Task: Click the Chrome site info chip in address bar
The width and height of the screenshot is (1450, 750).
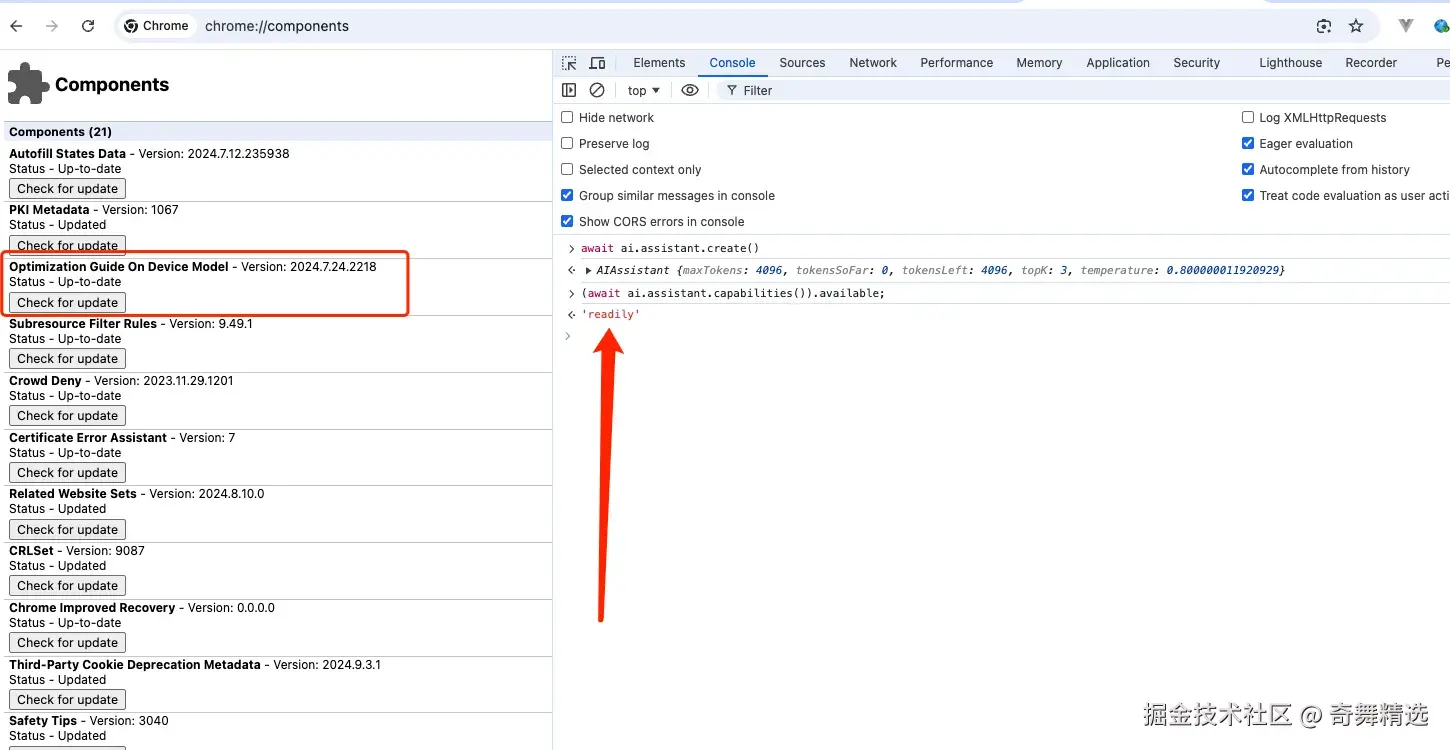Action: 156,26
